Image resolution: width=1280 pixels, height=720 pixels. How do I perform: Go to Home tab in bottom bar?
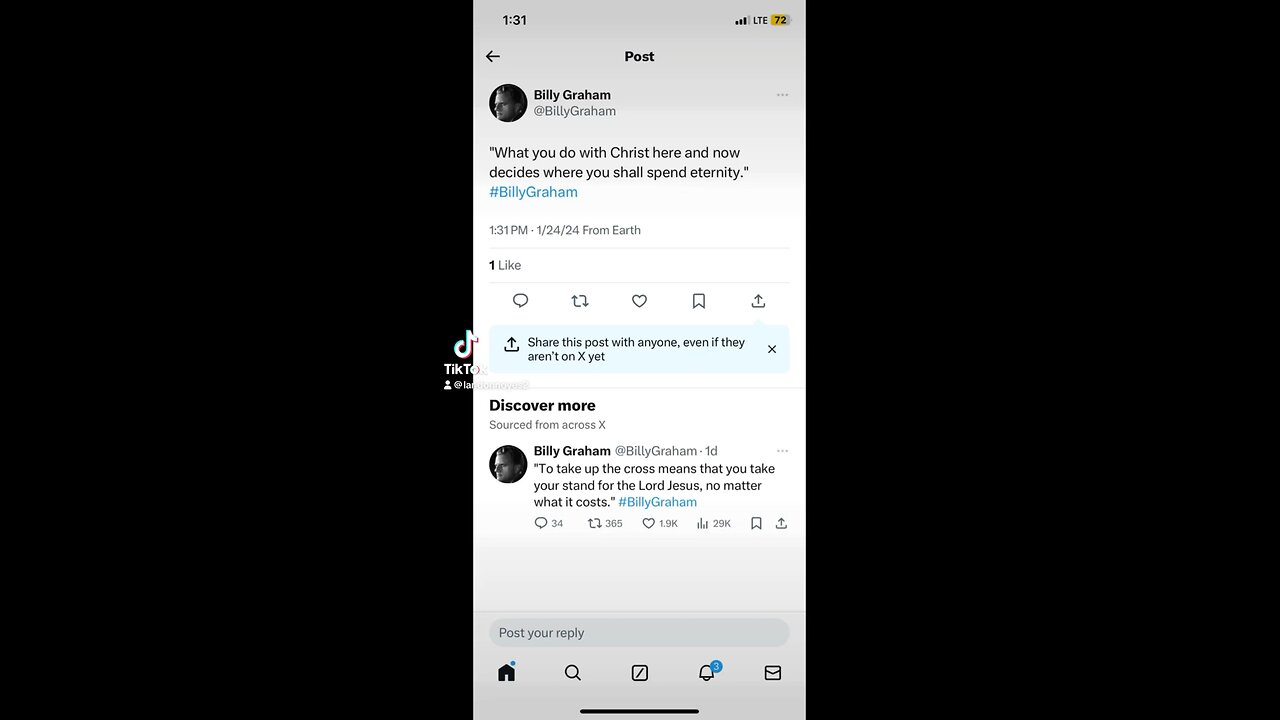click(507, 673)
